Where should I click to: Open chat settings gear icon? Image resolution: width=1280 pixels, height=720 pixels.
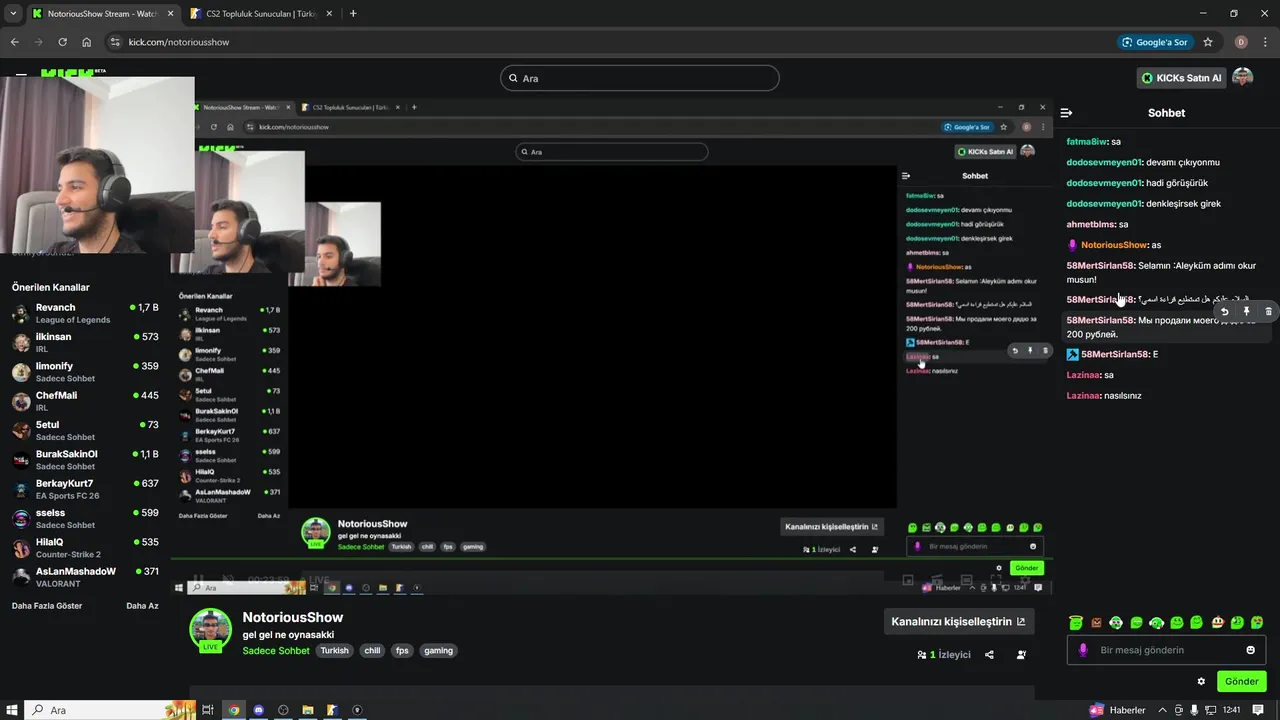pyautogui.click(x=1201, y=682)
